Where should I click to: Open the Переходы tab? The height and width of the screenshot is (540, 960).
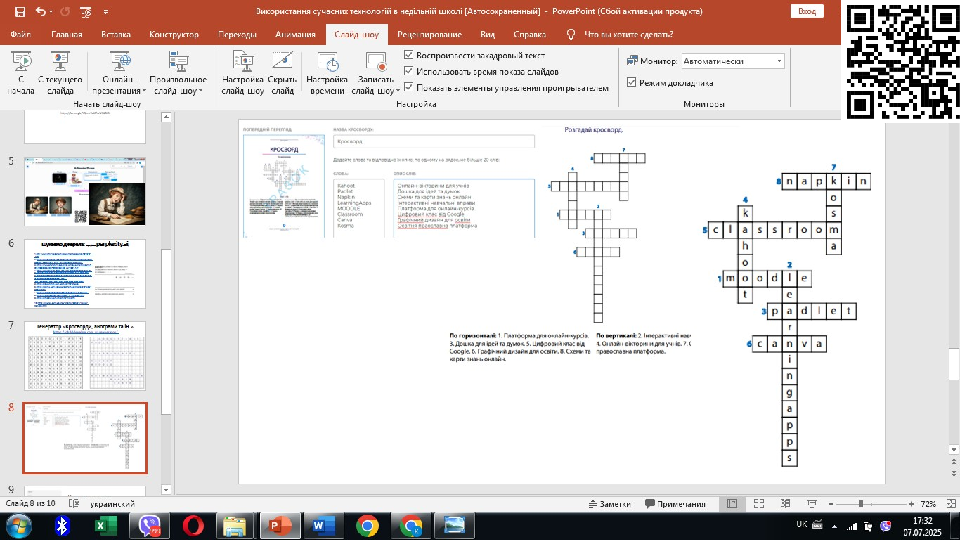[238, 34]
